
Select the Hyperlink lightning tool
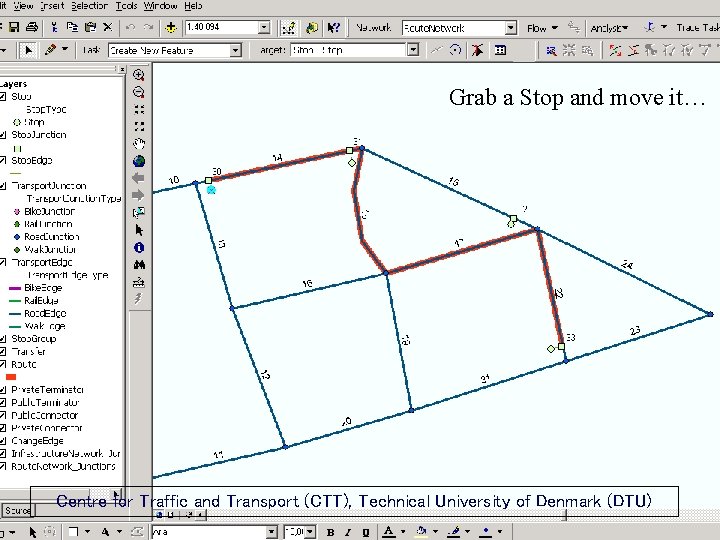pos(138,299)
